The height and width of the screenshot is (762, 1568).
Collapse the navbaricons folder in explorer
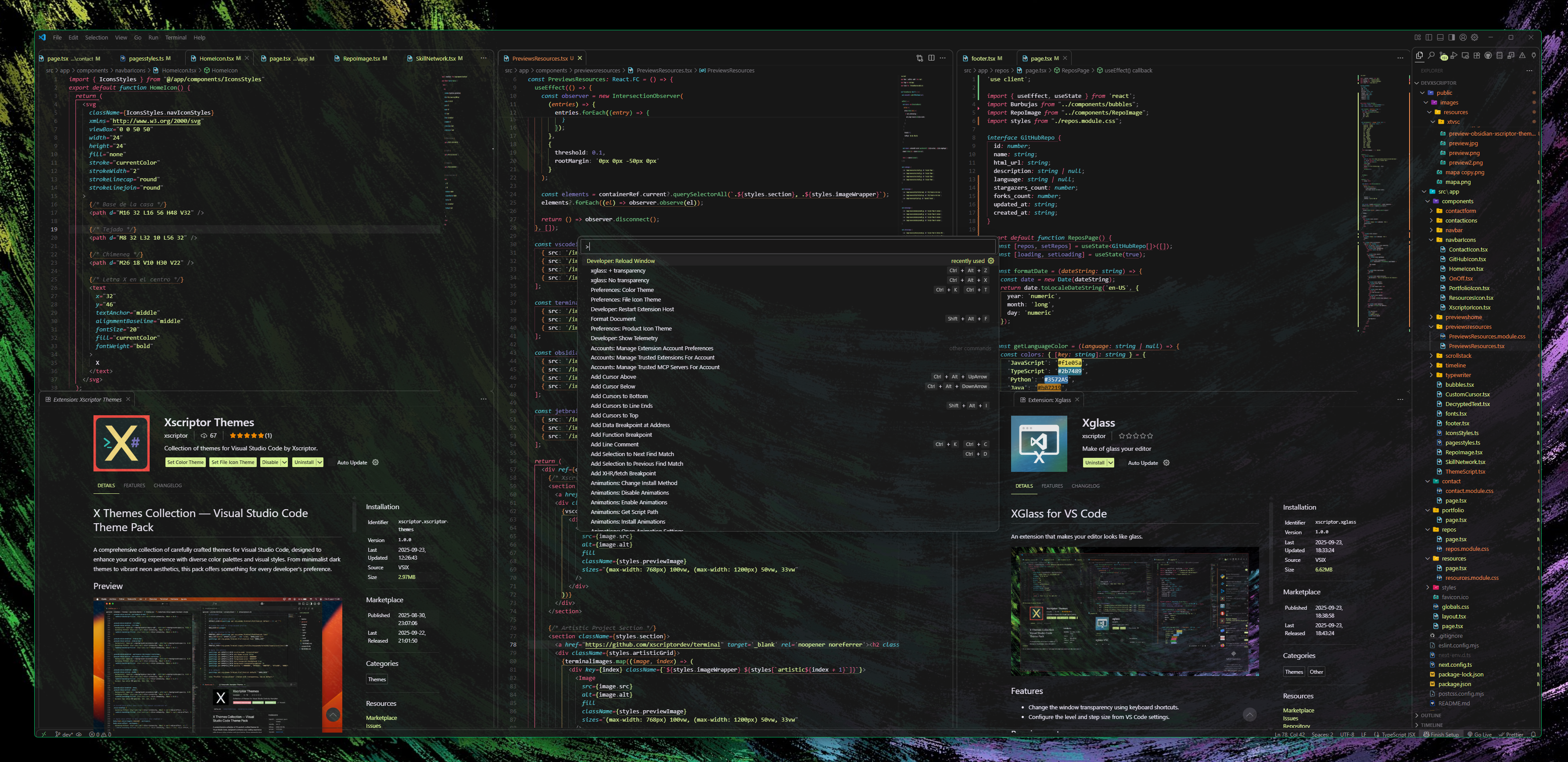(x=1460, y=240)
